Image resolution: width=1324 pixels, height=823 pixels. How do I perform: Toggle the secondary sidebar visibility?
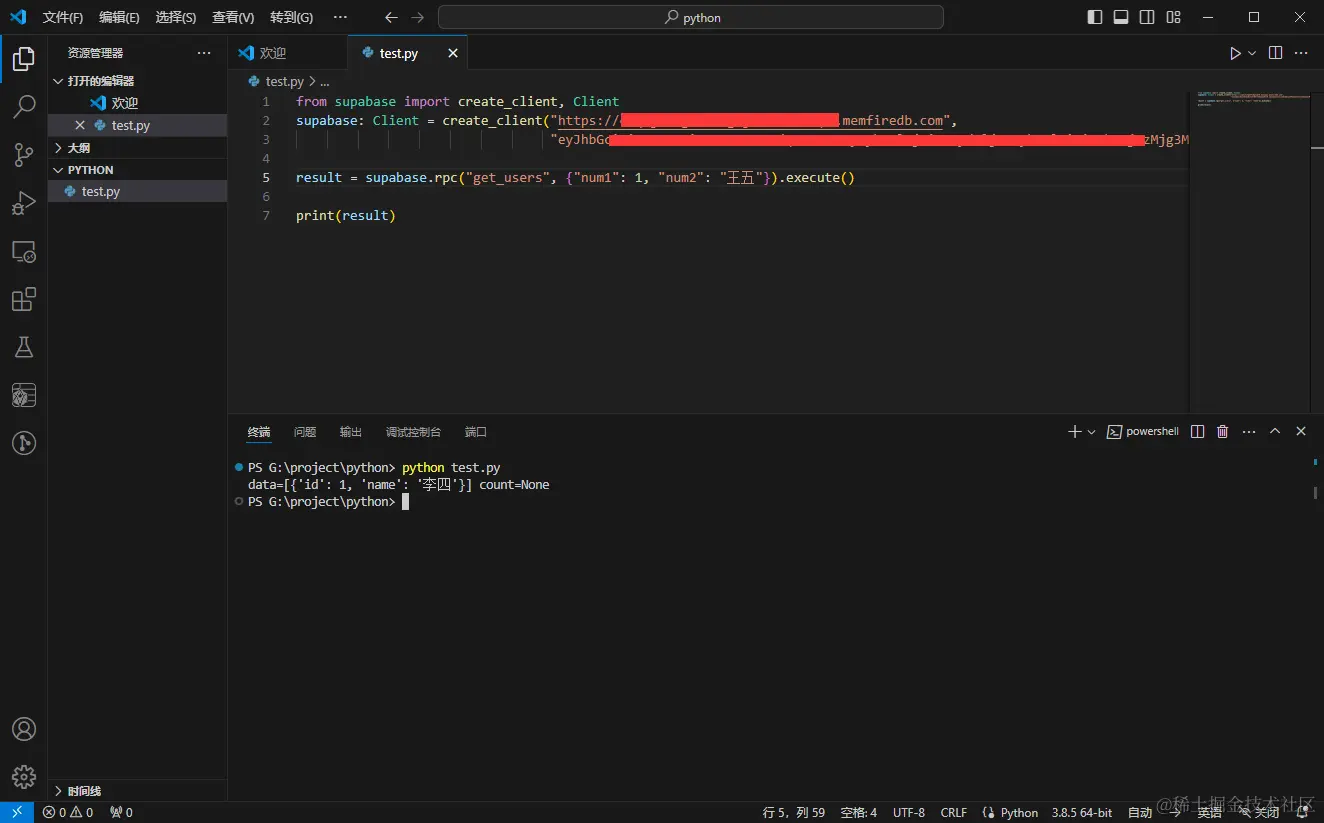pyautogui.click(x=1147, y=17)
